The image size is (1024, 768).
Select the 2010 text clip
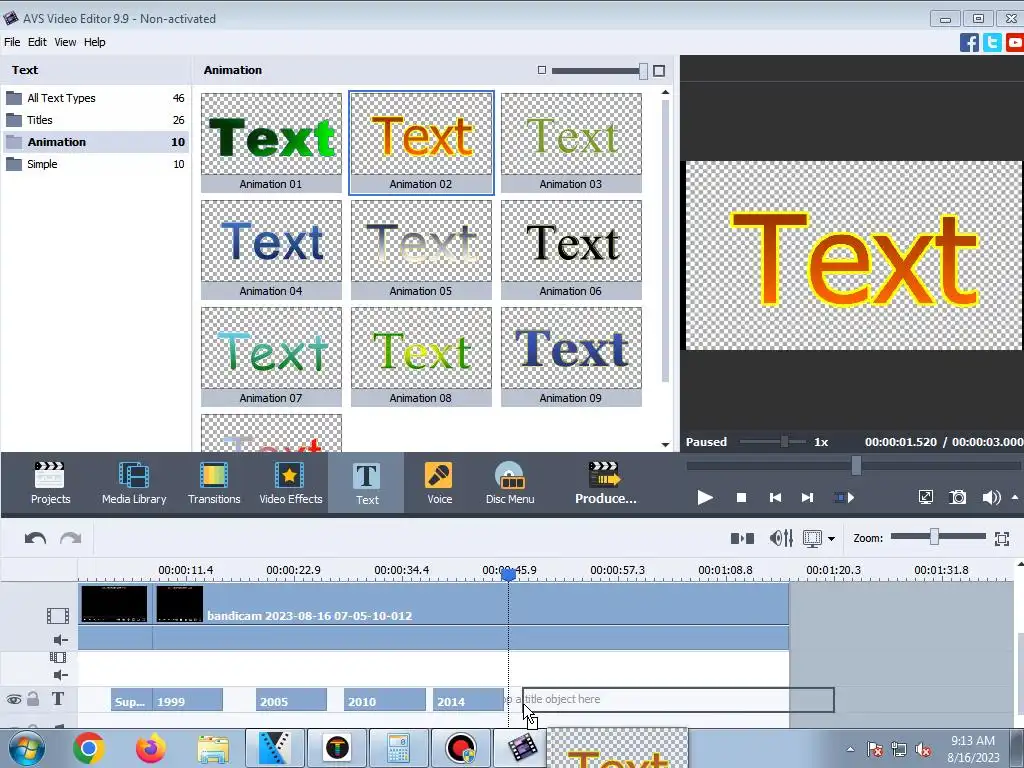385,700
